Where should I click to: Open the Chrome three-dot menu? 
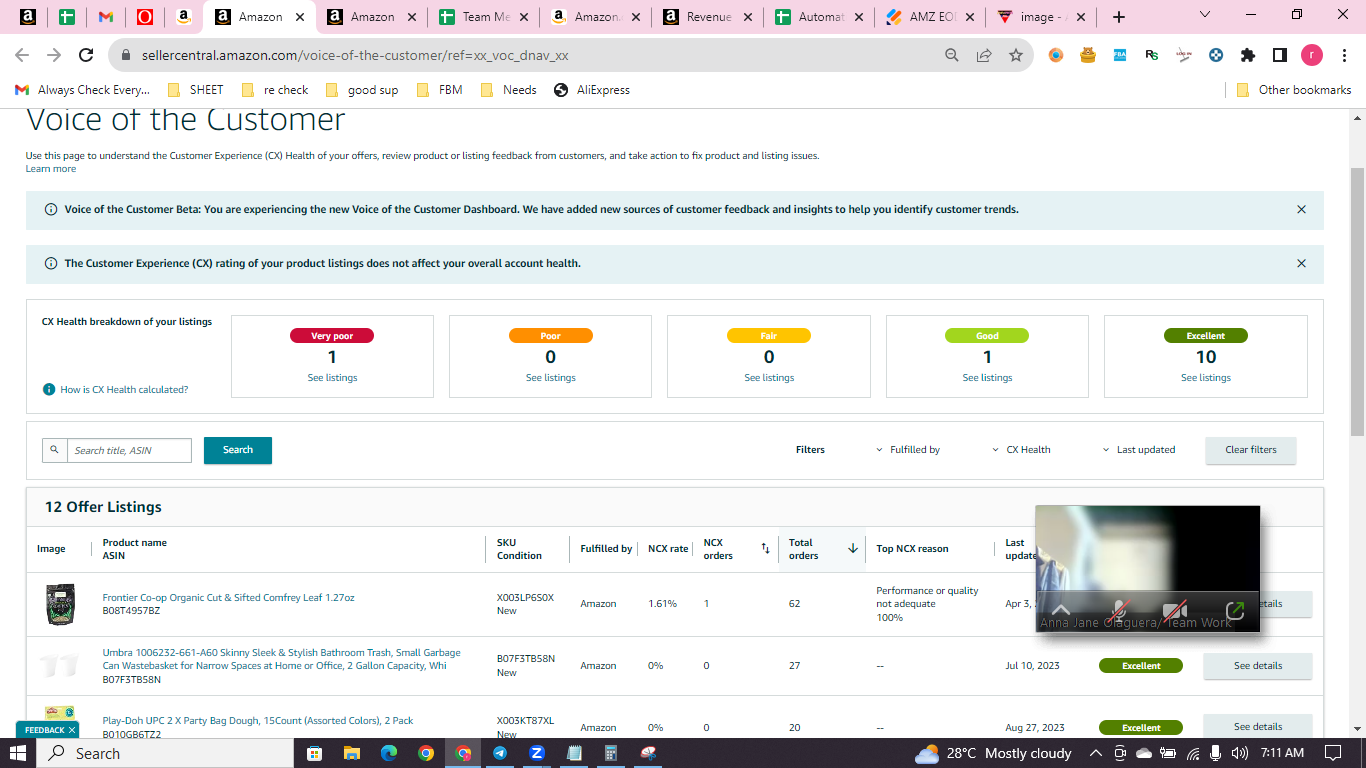(x=1343, y=55)
